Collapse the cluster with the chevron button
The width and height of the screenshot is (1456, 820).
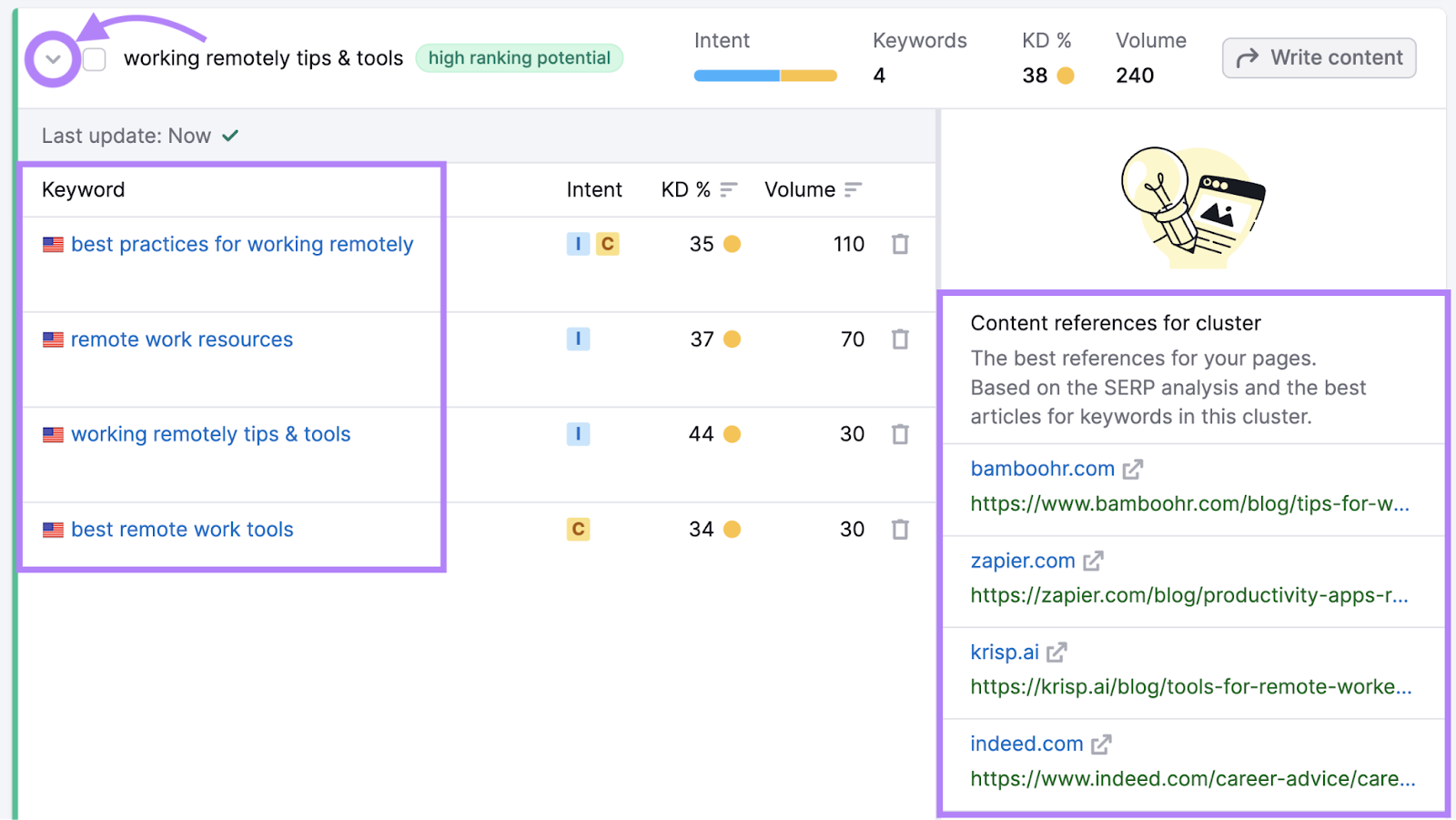pyautogui.click(x=53, y=60)
